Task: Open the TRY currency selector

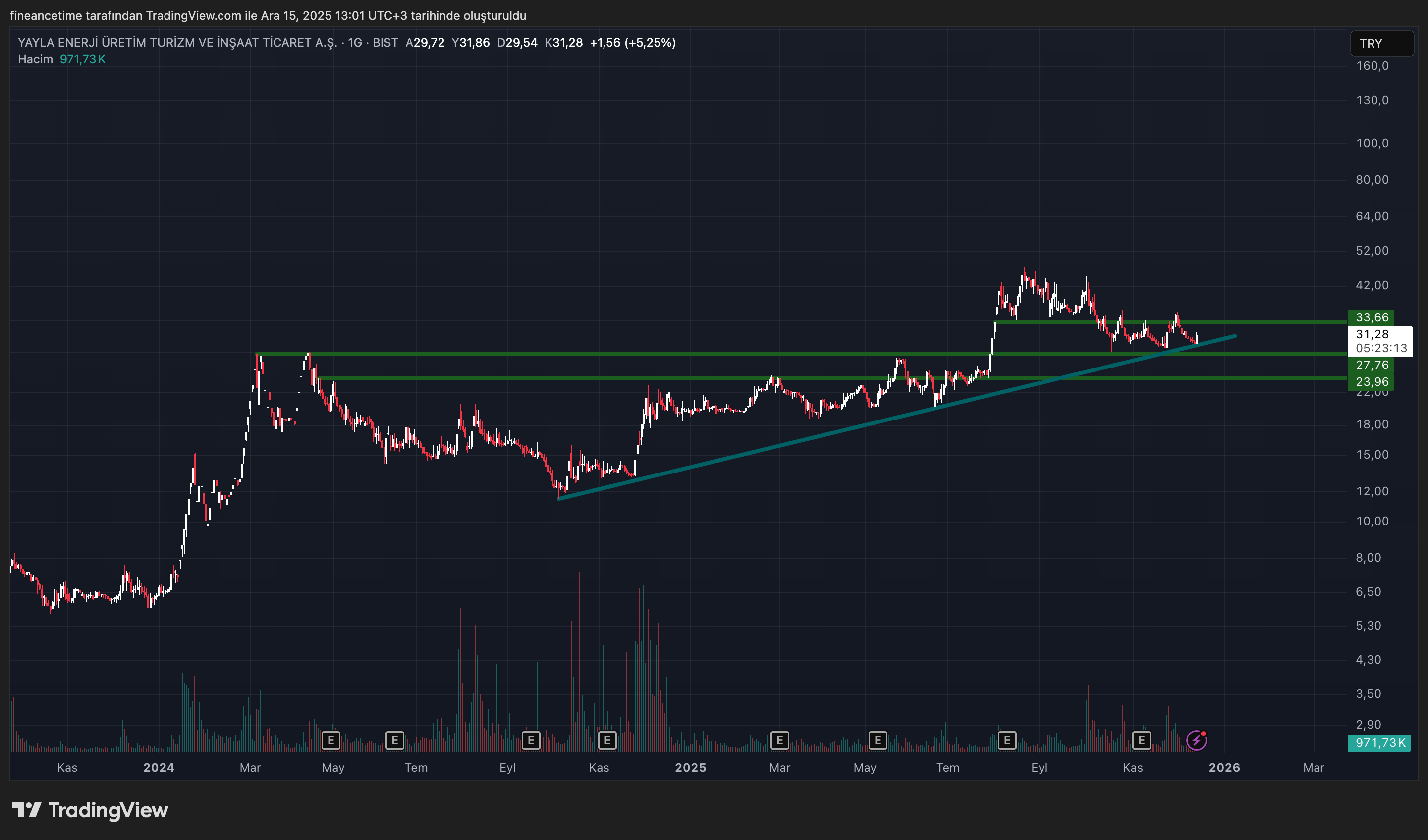Action: (x=1381, y=44)
